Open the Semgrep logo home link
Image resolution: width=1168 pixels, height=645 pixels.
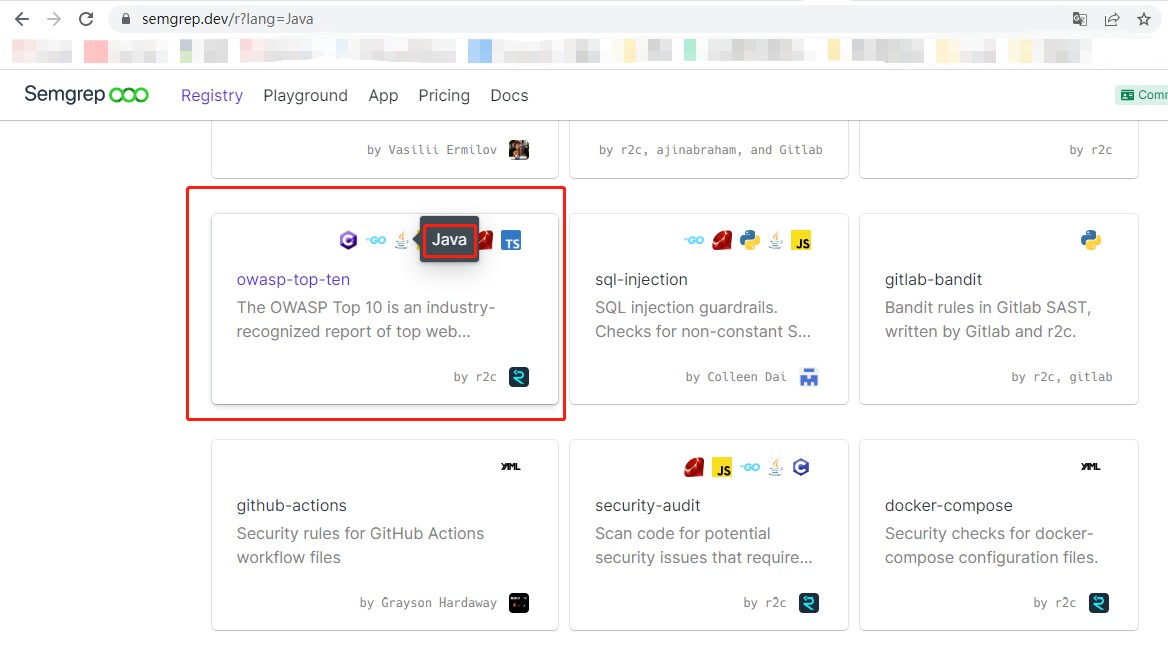[x=86, y=95]
